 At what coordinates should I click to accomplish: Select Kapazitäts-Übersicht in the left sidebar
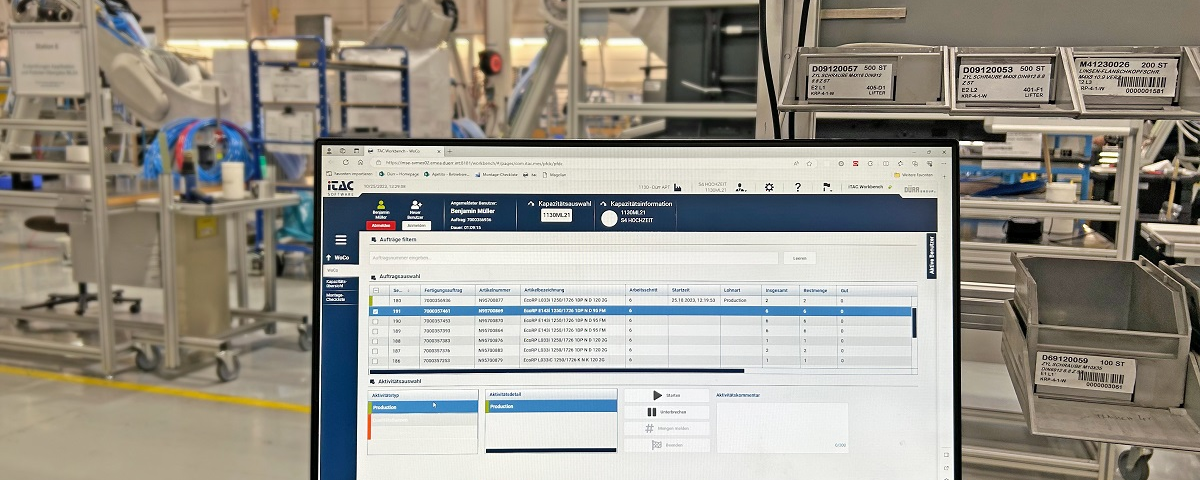340,284
